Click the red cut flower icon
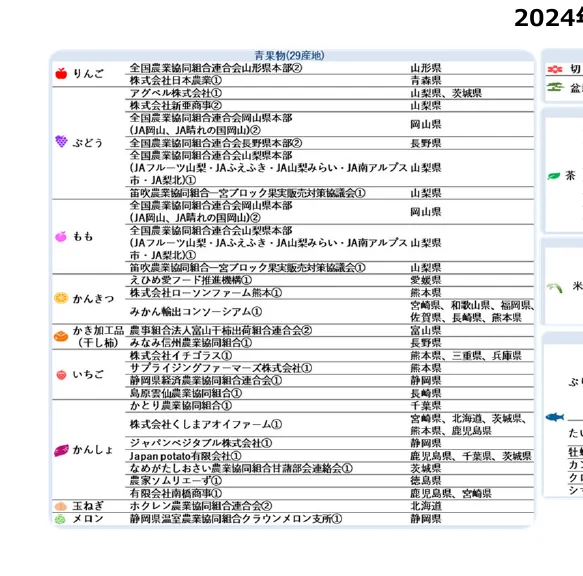This screenshot has height=576, width=583. click(x=555, y=69)
